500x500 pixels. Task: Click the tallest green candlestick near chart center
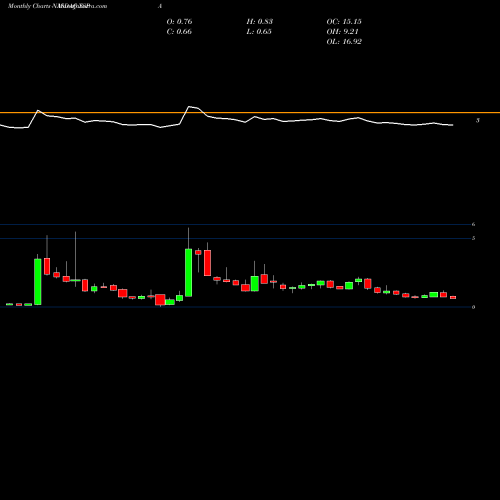(x=189, y=272)
